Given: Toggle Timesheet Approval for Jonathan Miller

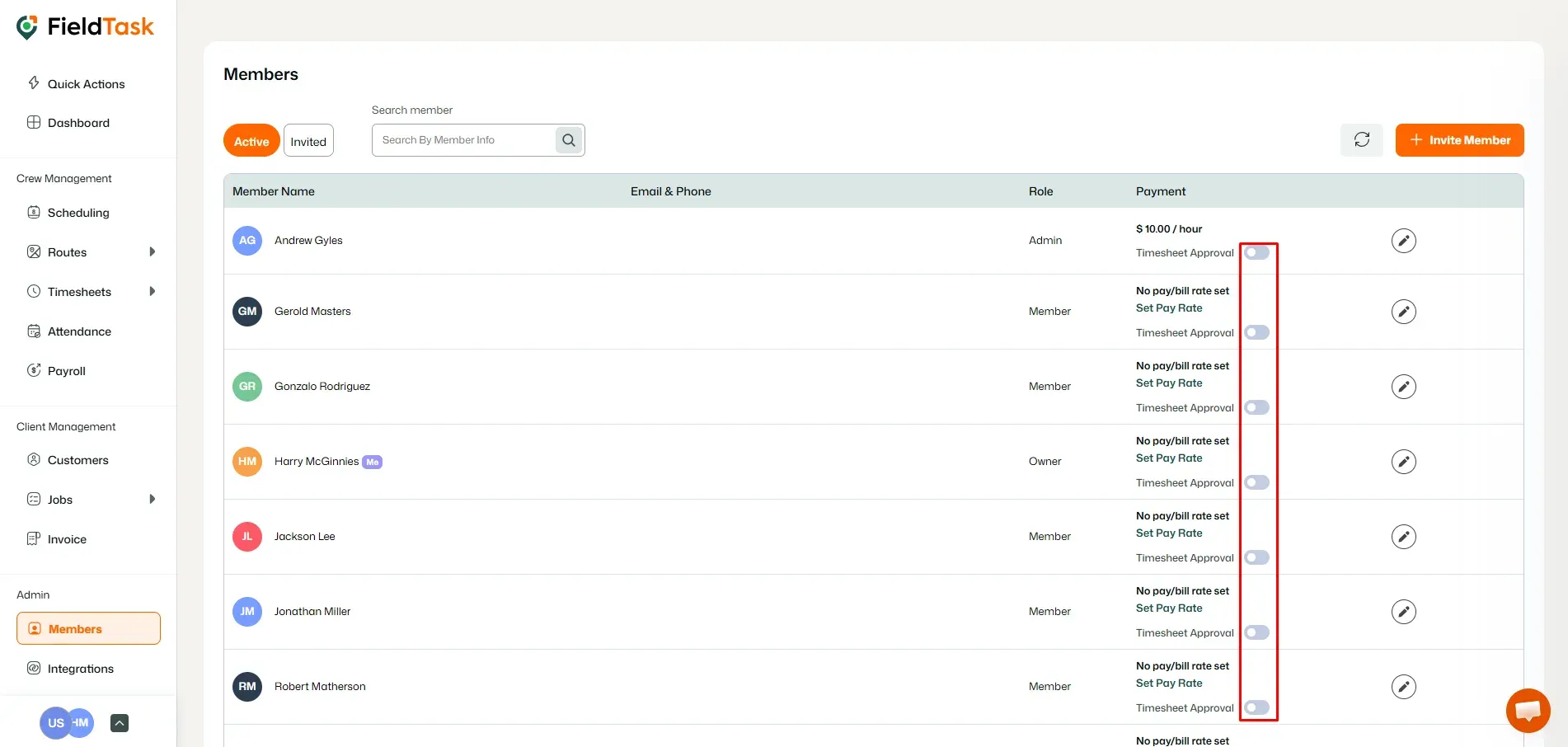Looking at the screenshot, I should click(x=1257, y=632).
